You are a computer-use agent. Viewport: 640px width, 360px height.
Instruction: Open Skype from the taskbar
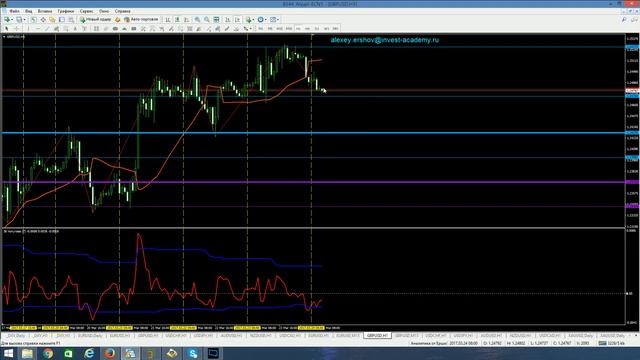click(193, 353)
